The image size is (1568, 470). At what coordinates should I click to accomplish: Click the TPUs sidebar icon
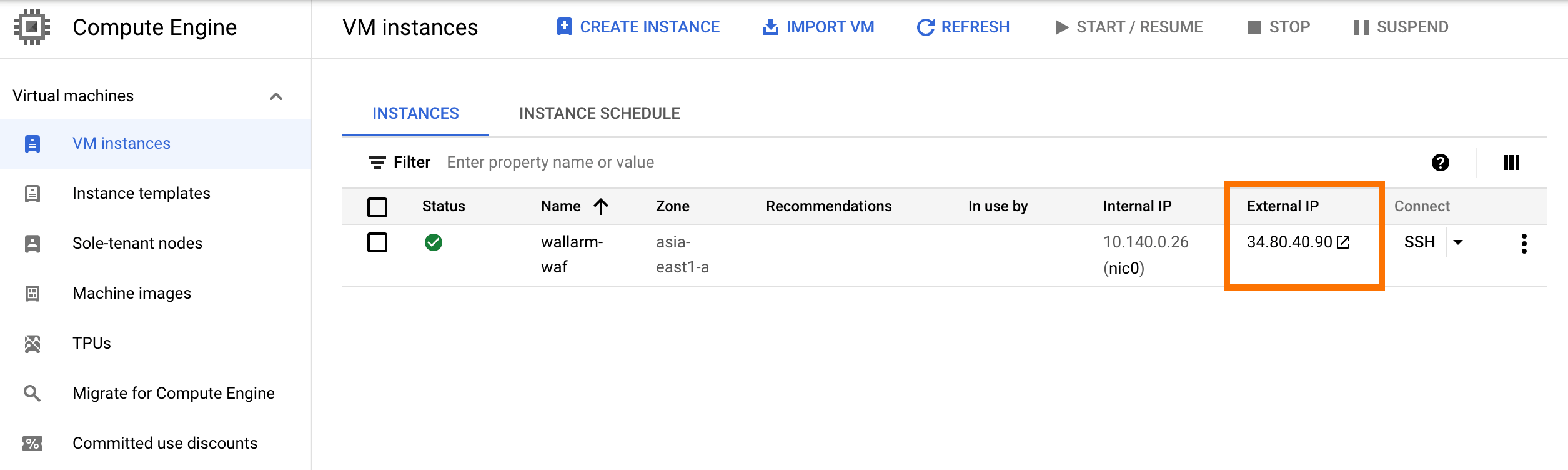click(32, 343)
